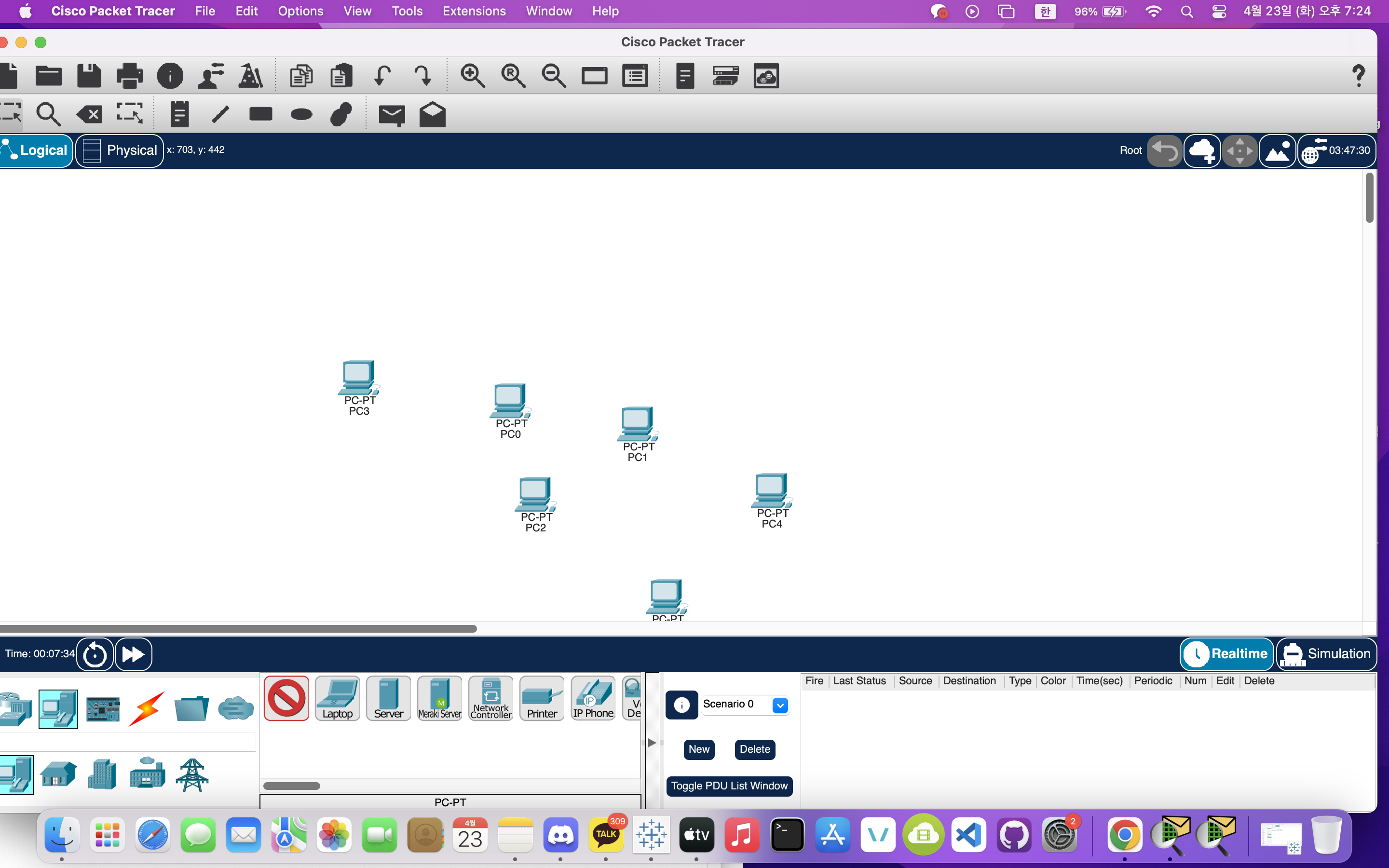Open the Extensions menu

pos(474,11)
